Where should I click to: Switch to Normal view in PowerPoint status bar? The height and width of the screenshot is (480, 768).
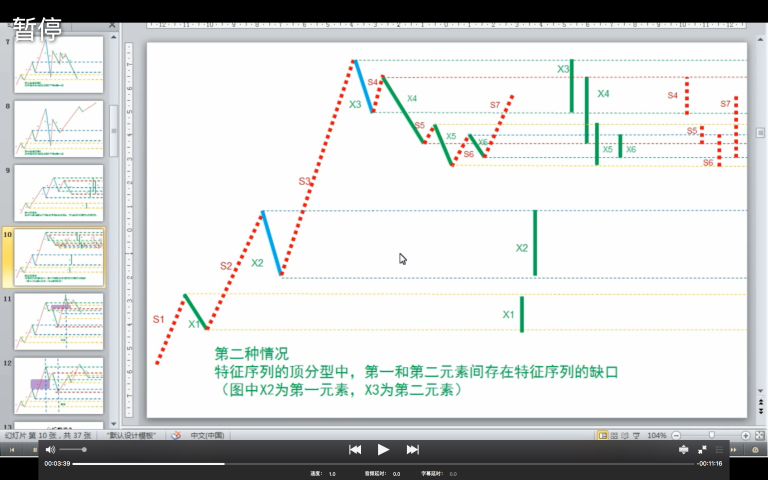(x=602, y=436)
